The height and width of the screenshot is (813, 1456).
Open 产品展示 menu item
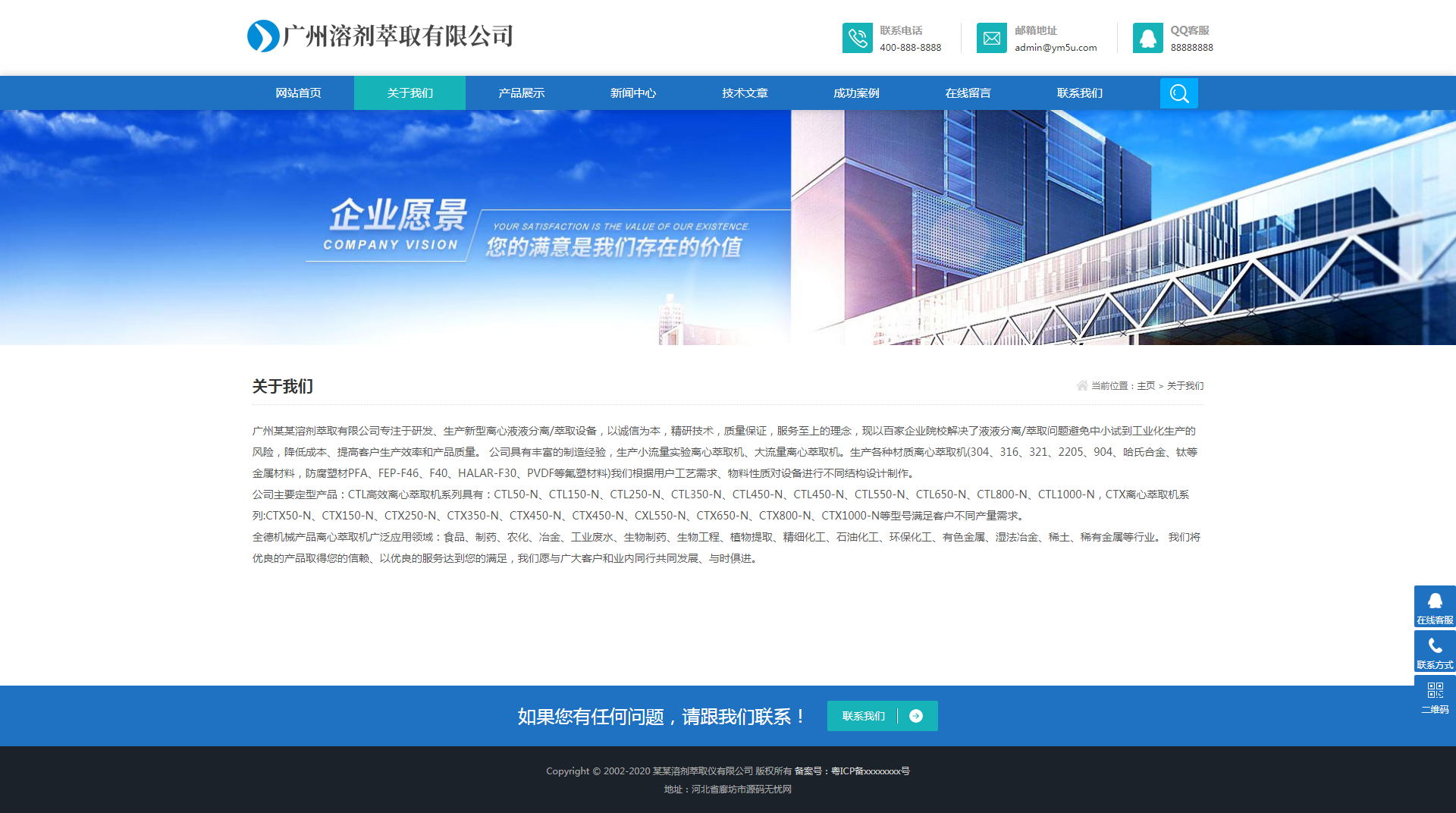pyautogui.click(x=521, y=93)
